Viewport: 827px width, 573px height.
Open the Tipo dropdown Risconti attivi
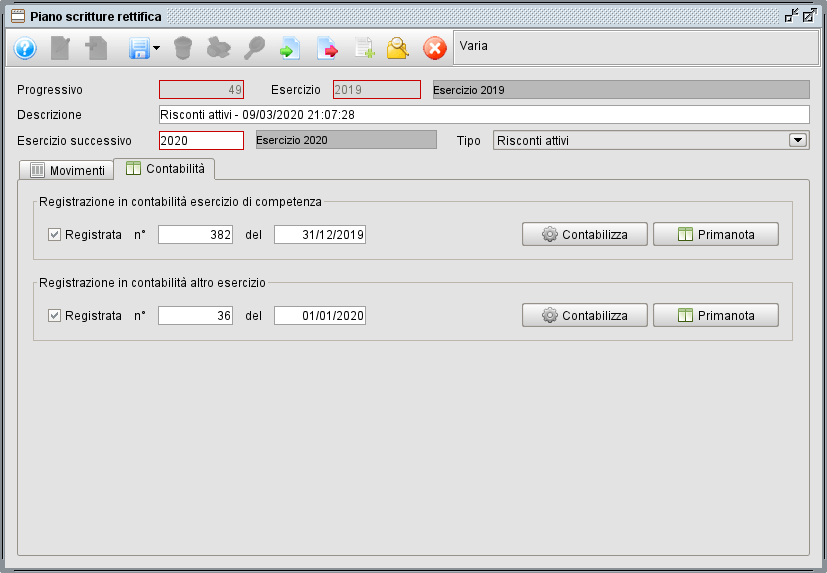[x=651, y=140]
